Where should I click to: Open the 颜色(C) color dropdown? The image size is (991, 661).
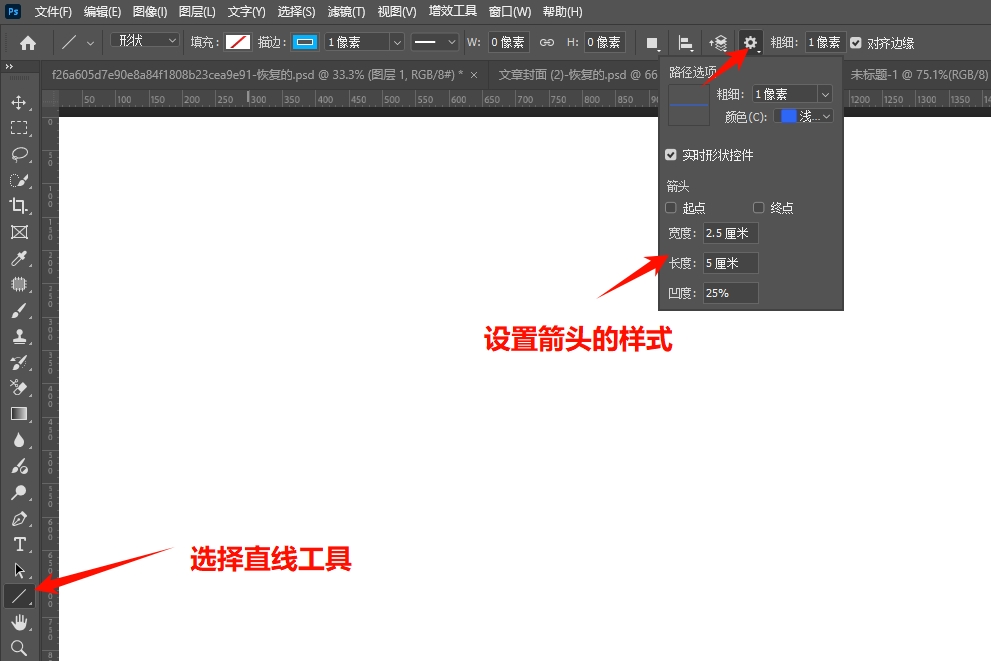pyautogui.click(x=803, y=116)
